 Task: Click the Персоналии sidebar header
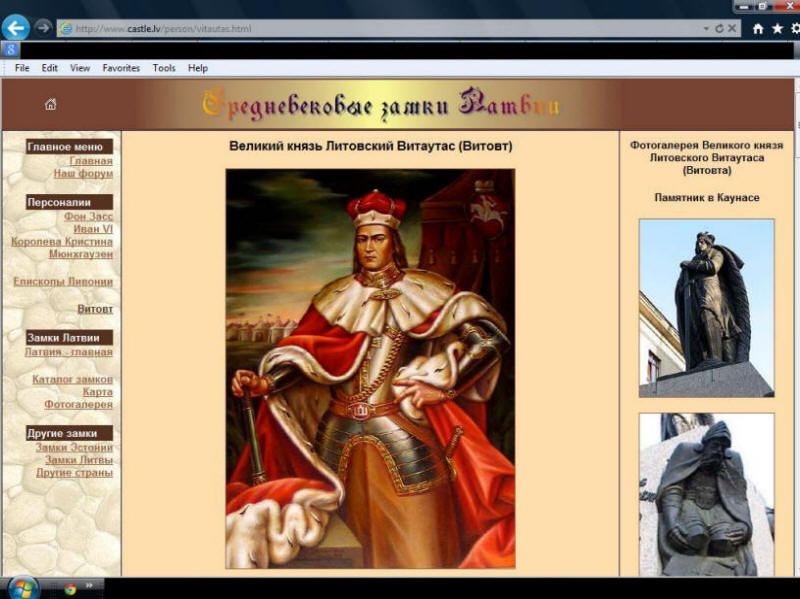tap(69, 202)
